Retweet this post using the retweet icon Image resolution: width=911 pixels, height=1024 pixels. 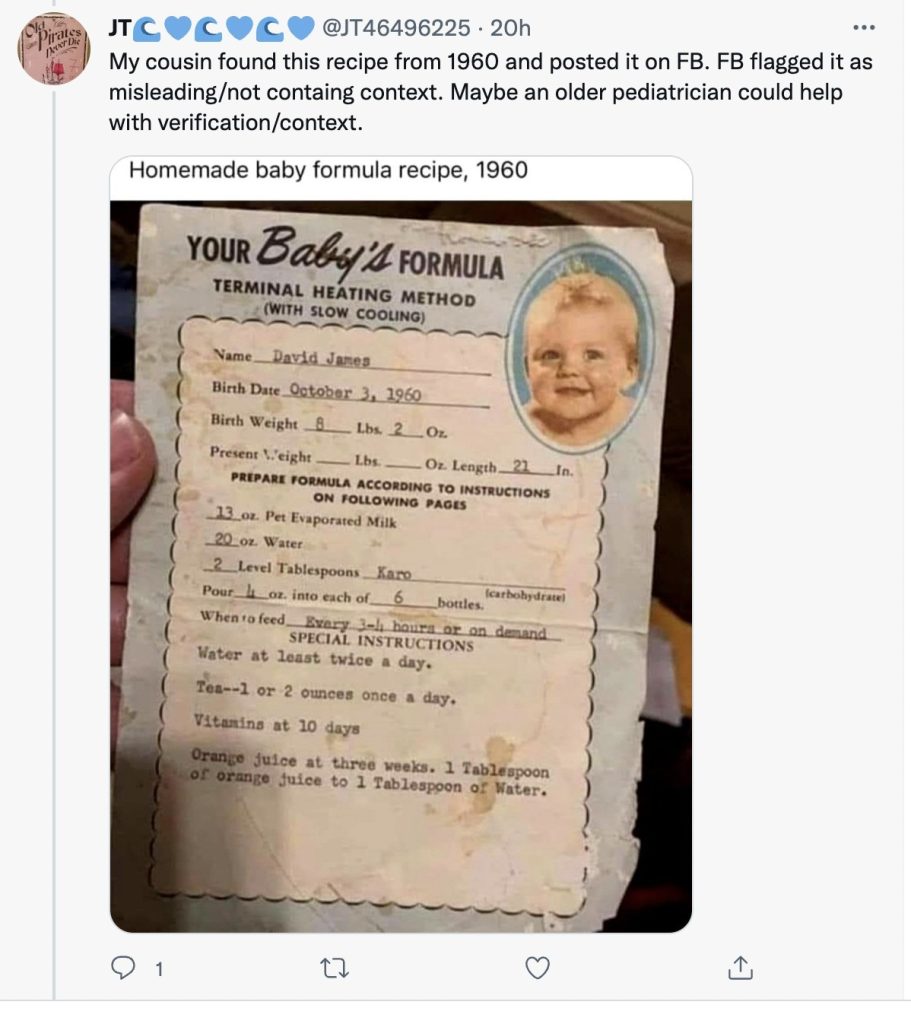328,967
